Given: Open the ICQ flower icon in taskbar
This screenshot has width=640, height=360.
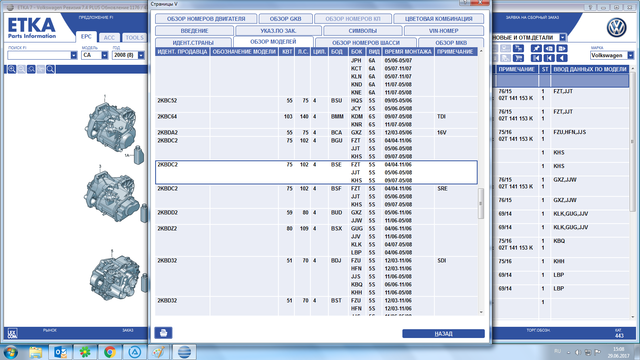Looking at the screenshot, I should pos(85,352).
